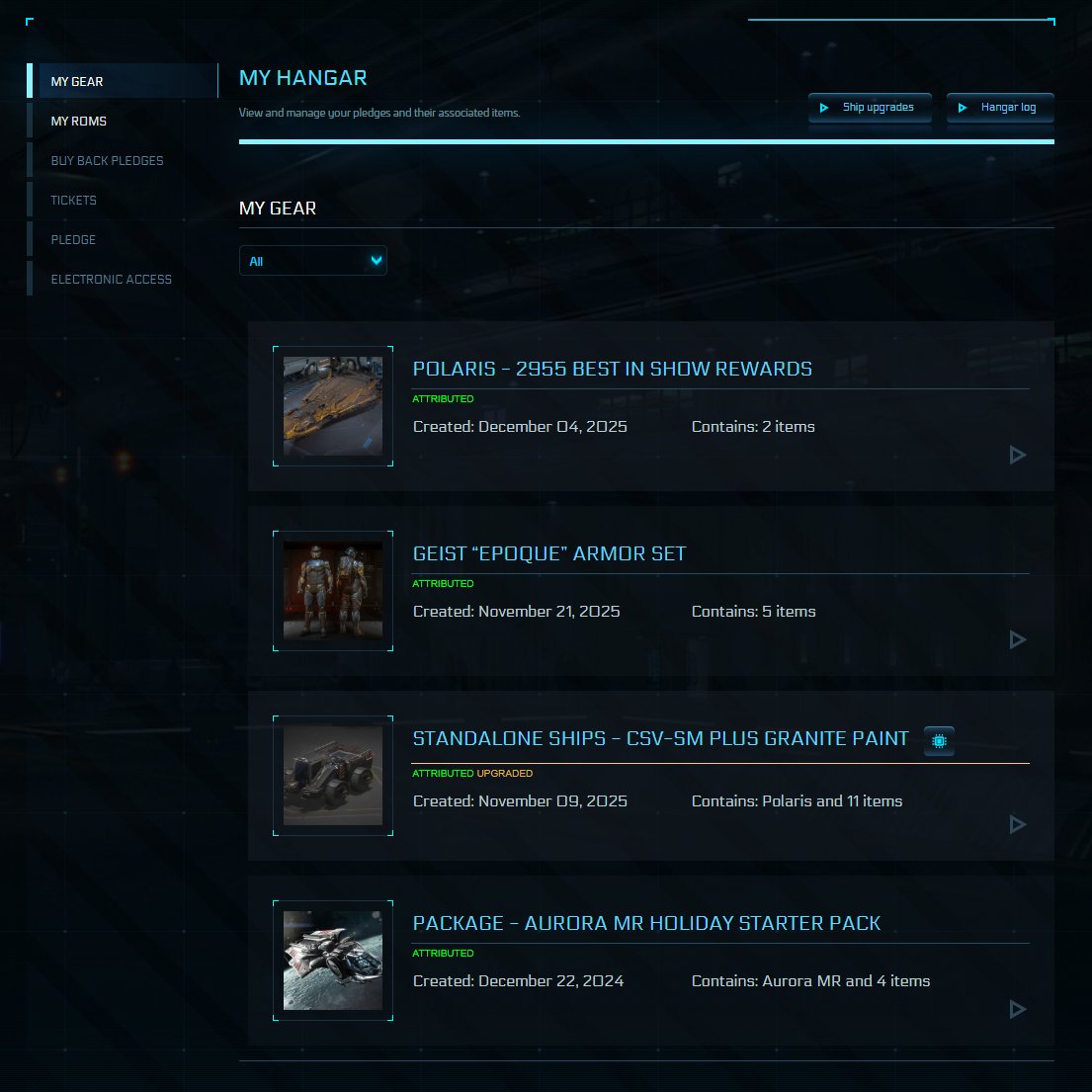Viewport: 1092px width, 1092px height.
Task: Click the Ship upgrades button
Action: 870,108
